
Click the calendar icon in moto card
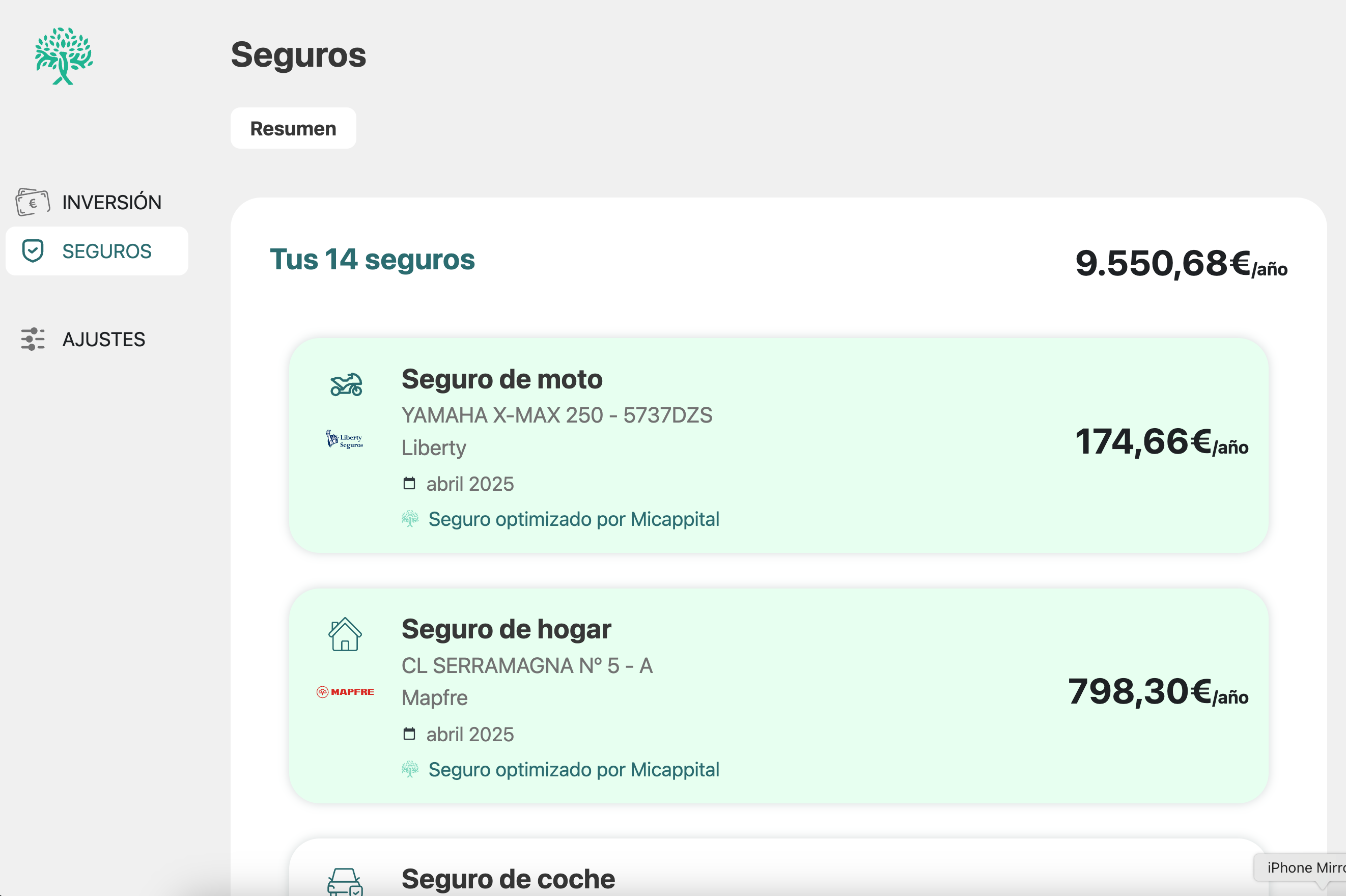(409, 484)
